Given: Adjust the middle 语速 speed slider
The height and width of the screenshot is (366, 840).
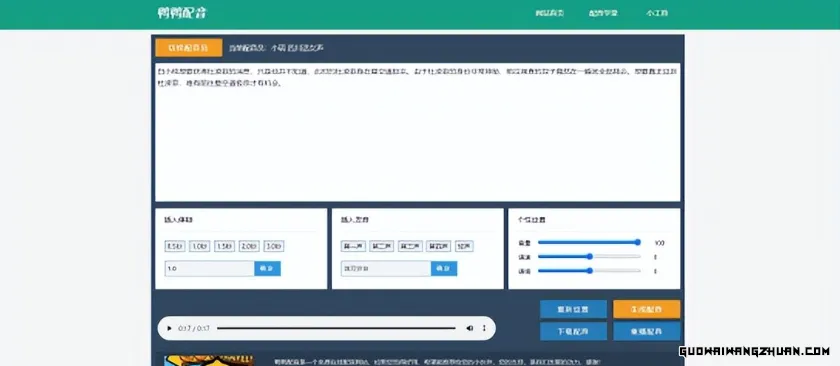Looking at the screenshot, I should 589,257.
